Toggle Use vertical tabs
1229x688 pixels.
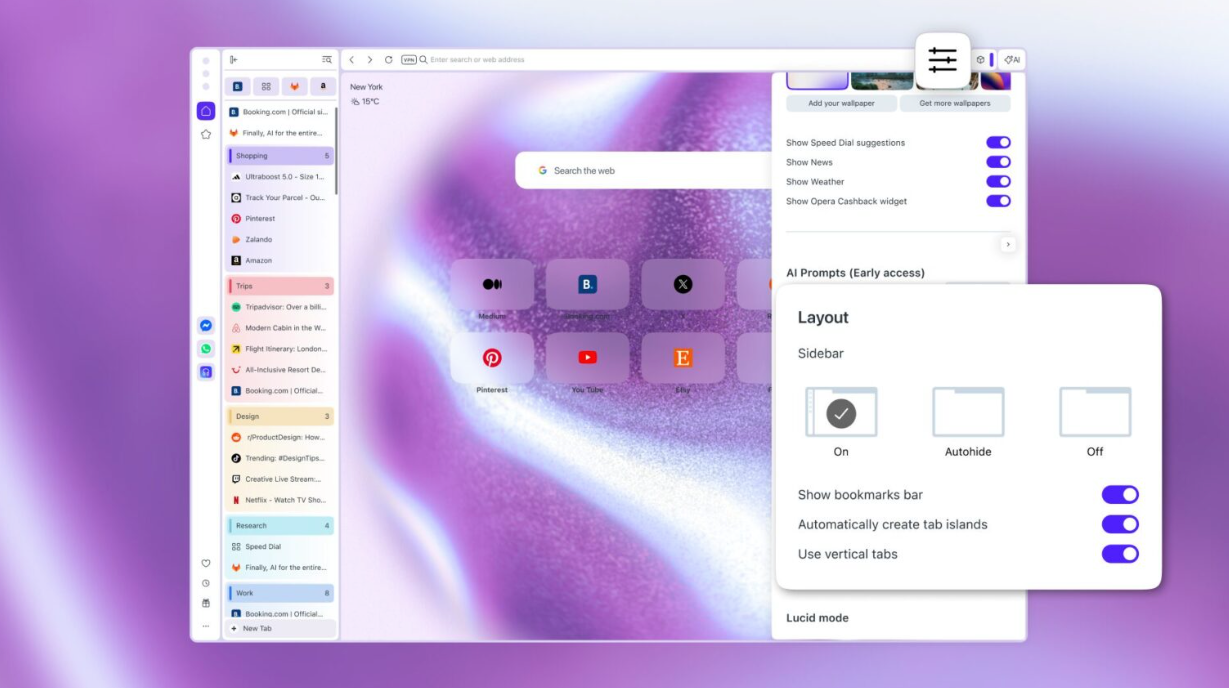click(1120, 554)
